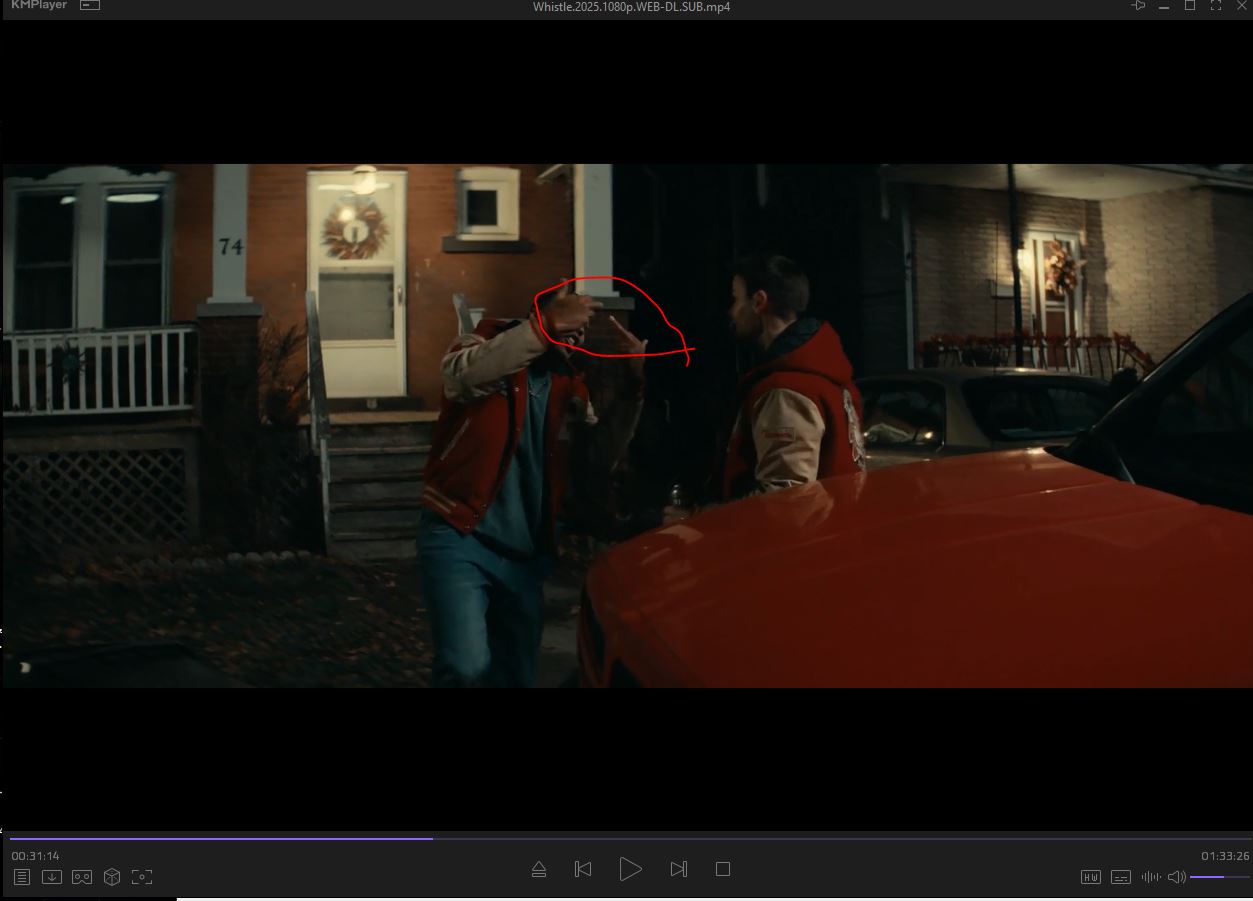Toggle HW hardware acceleration
Screen dimensions: 1253x901
pos(1091,877)
